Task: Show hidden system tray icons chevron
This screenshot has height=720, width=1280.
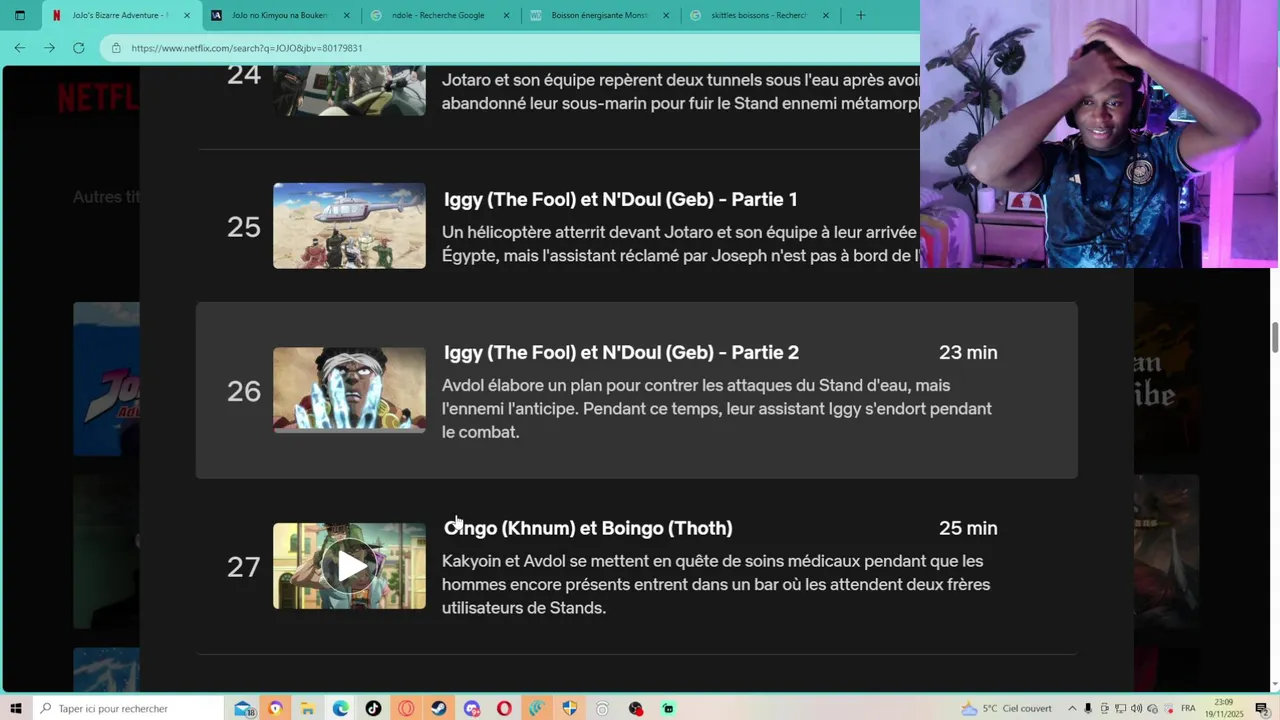Action: pyautogui.click(x=1072, y=708)
